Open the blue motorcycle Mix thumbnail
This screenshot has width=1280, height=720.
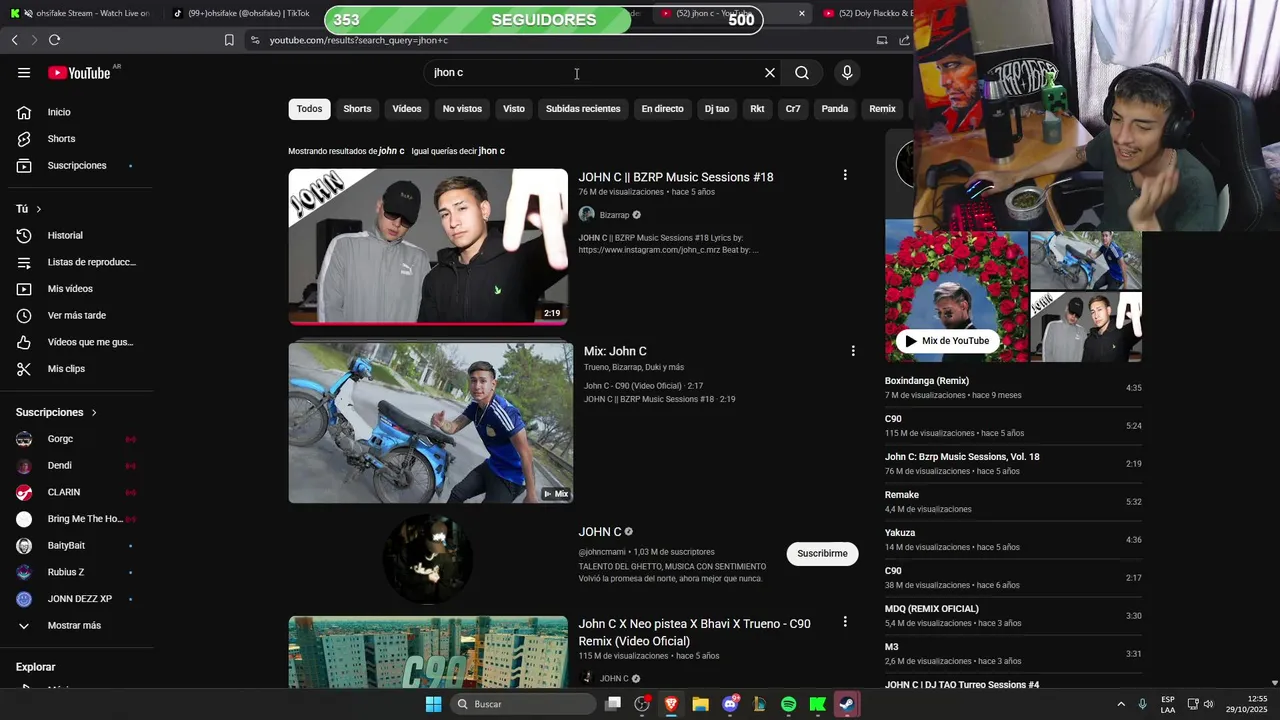click(x=431, y=423)
